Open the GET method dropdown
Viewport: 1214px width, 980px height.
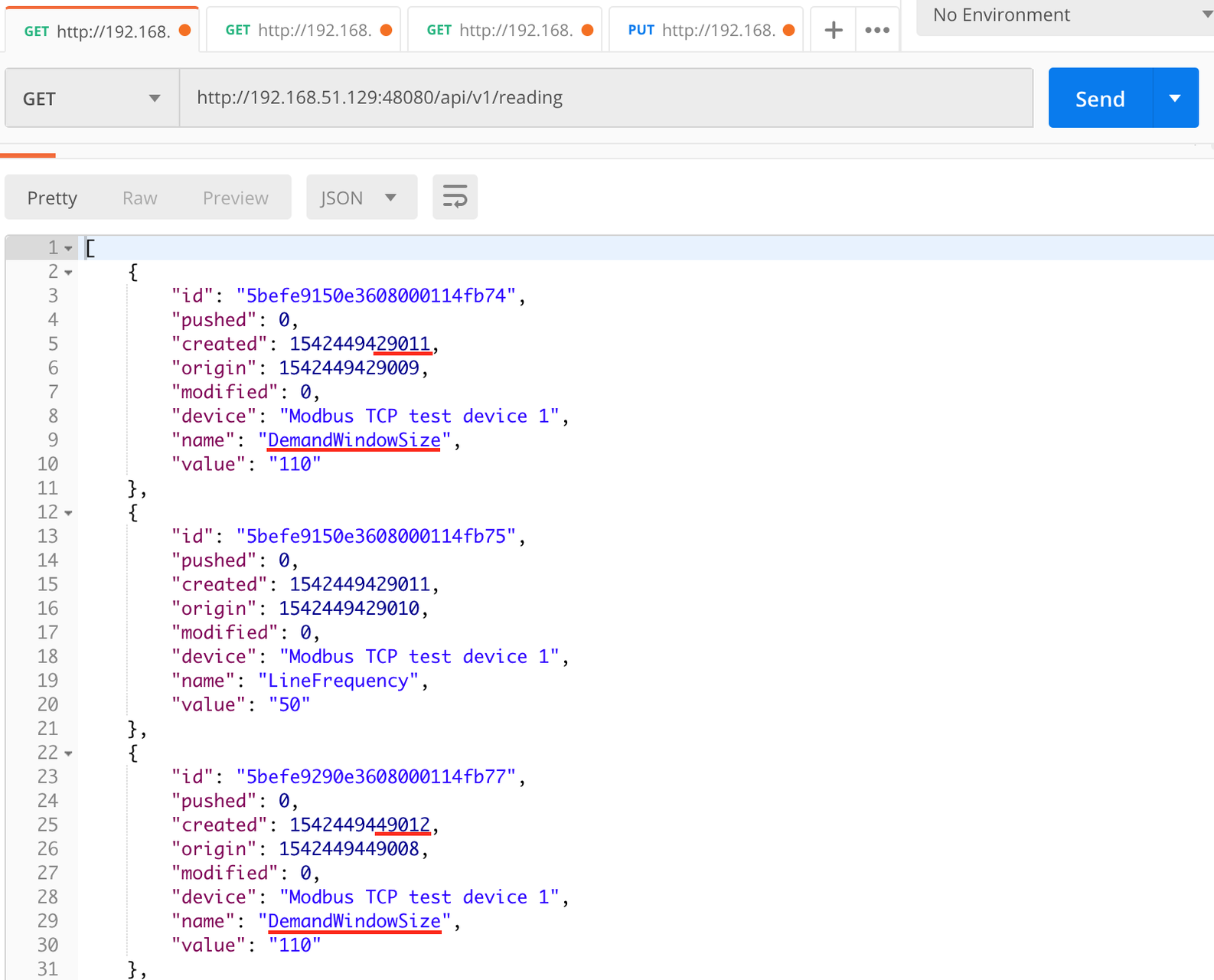point(92,98)
